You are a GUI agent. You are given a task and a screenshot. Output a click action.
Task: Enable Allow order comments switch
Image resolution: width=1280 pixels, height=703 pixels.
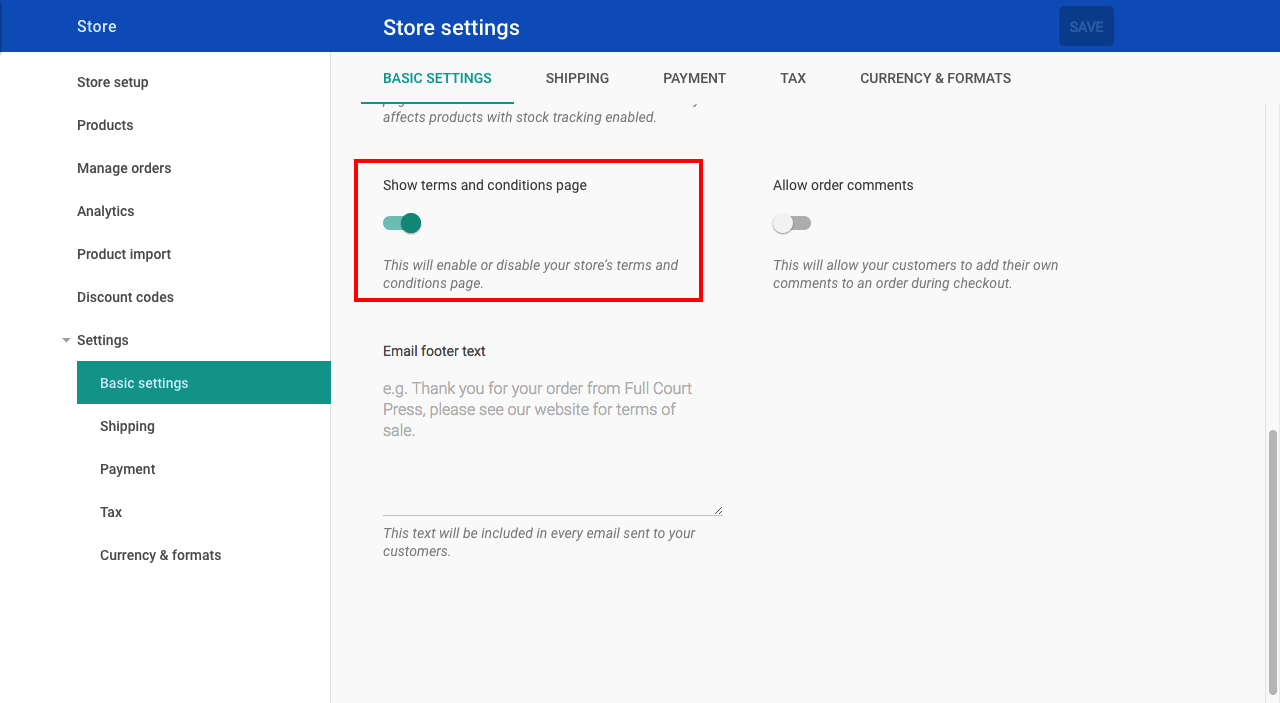(792, 223)
